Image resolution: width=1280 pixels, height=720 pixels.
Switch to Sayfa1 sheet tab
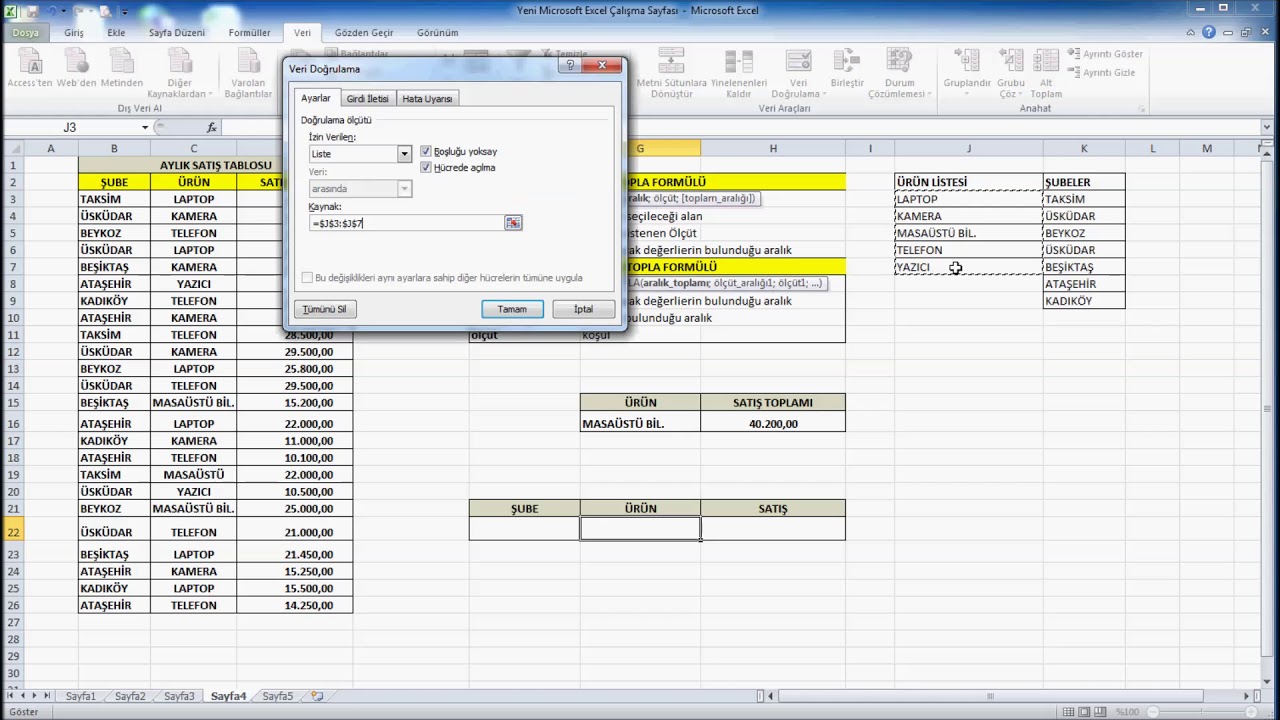[x=81, y=696]
